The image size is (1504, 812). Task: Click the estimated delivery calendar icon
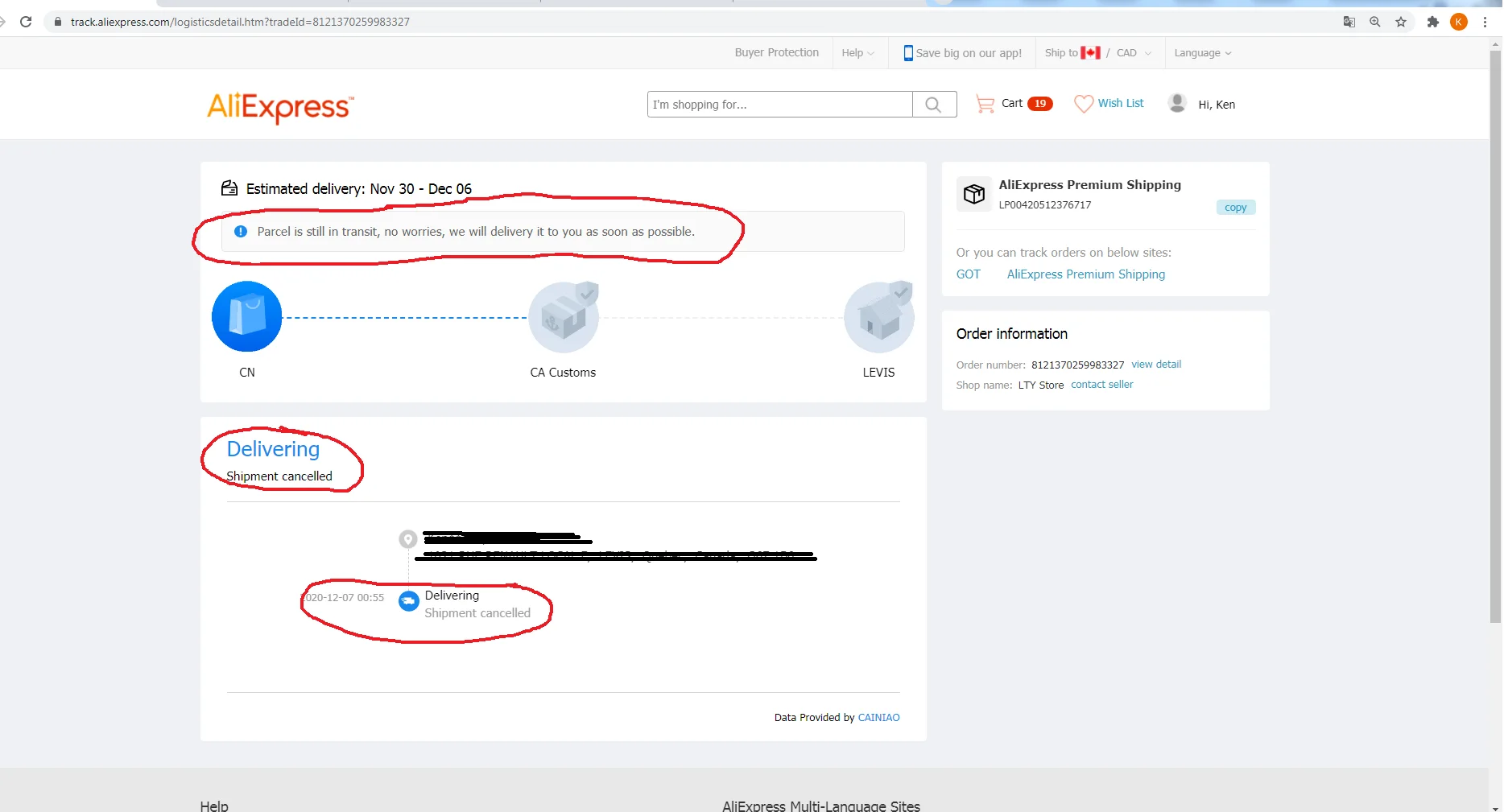[x=229, y=188]
